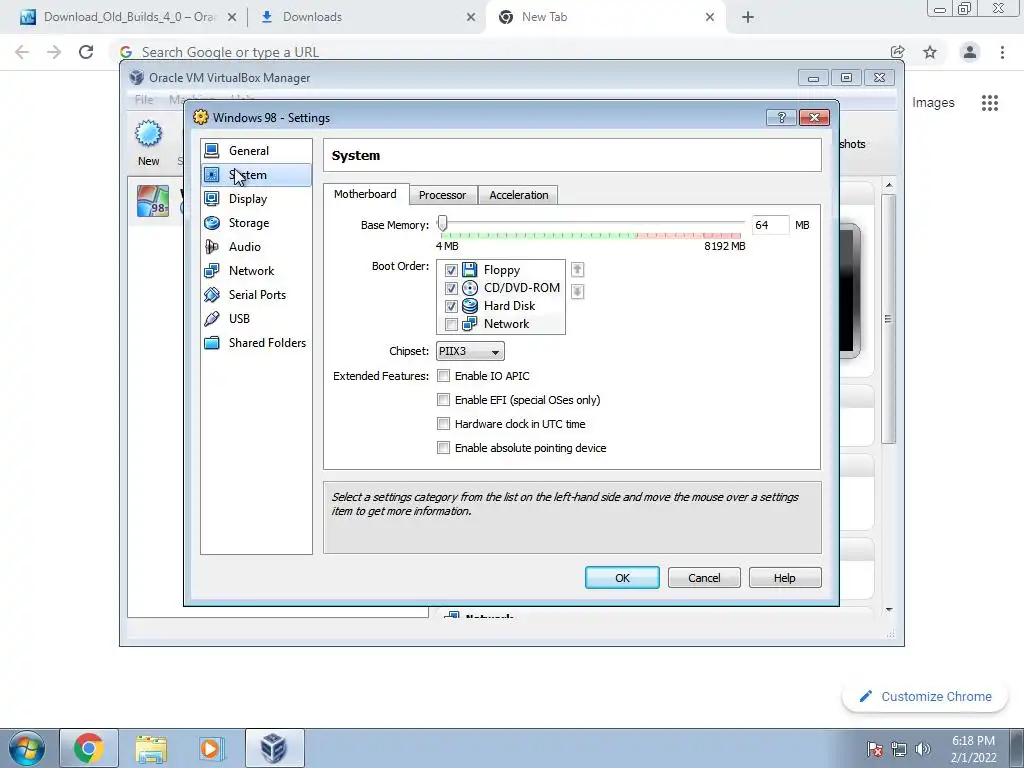Image resolution: width=1024 pixels, height=768 pixels.
Task: Click VirtualBox taskbar icon
Action: click(x=274, y=748)
